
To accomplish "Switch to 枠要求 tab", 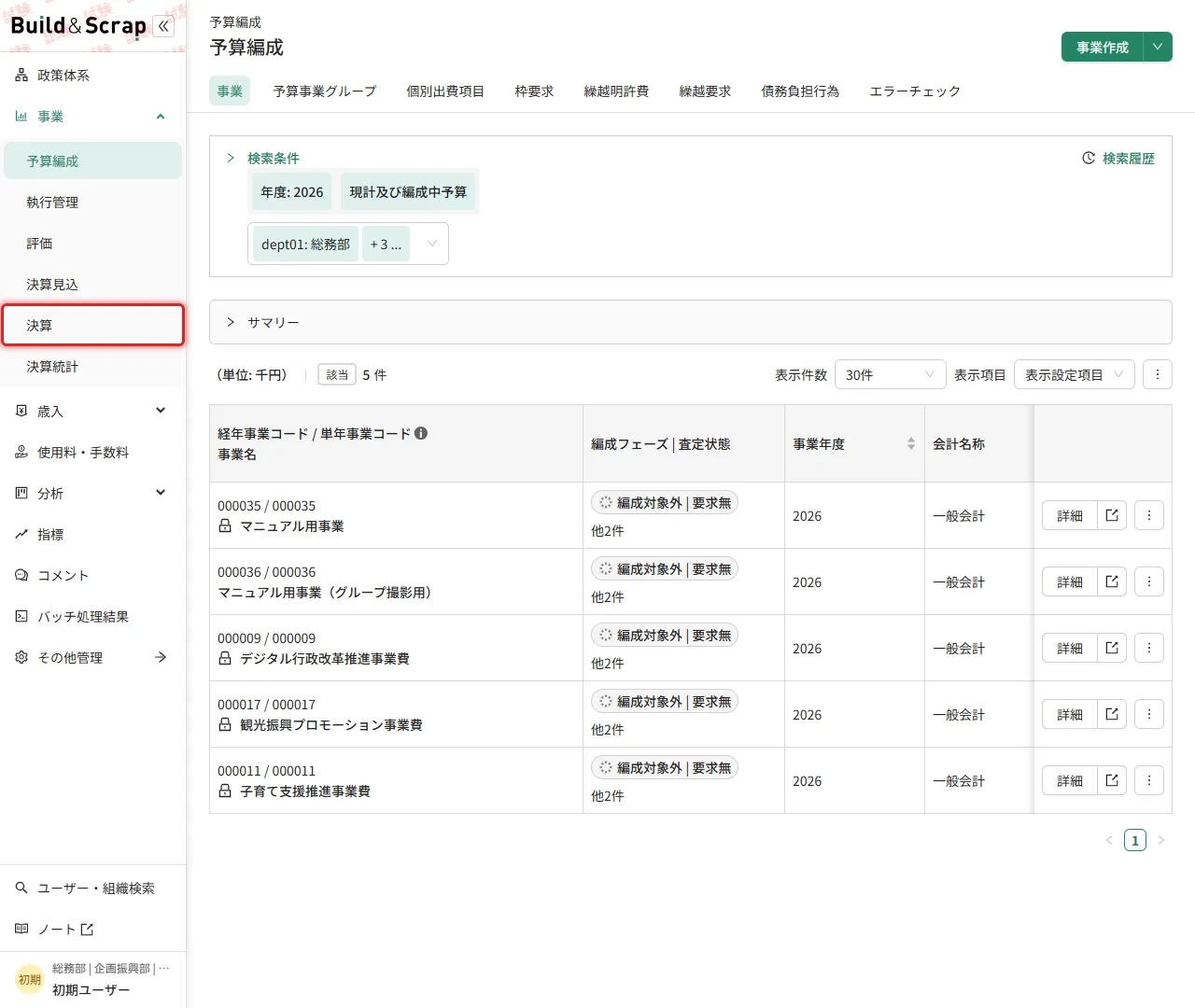I will point(534,91).
